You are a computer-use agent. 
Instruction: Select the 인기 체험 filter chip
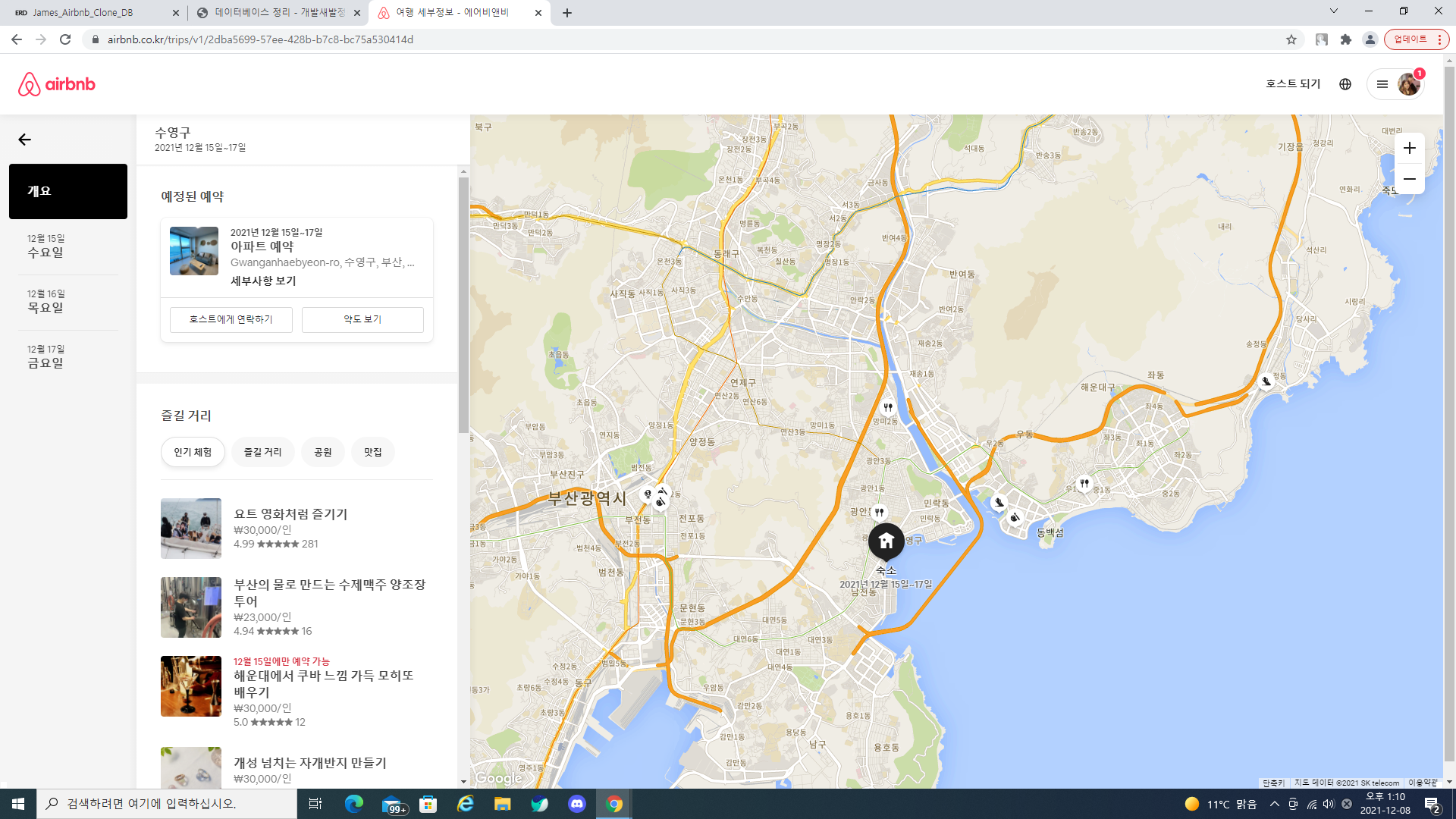193,452
